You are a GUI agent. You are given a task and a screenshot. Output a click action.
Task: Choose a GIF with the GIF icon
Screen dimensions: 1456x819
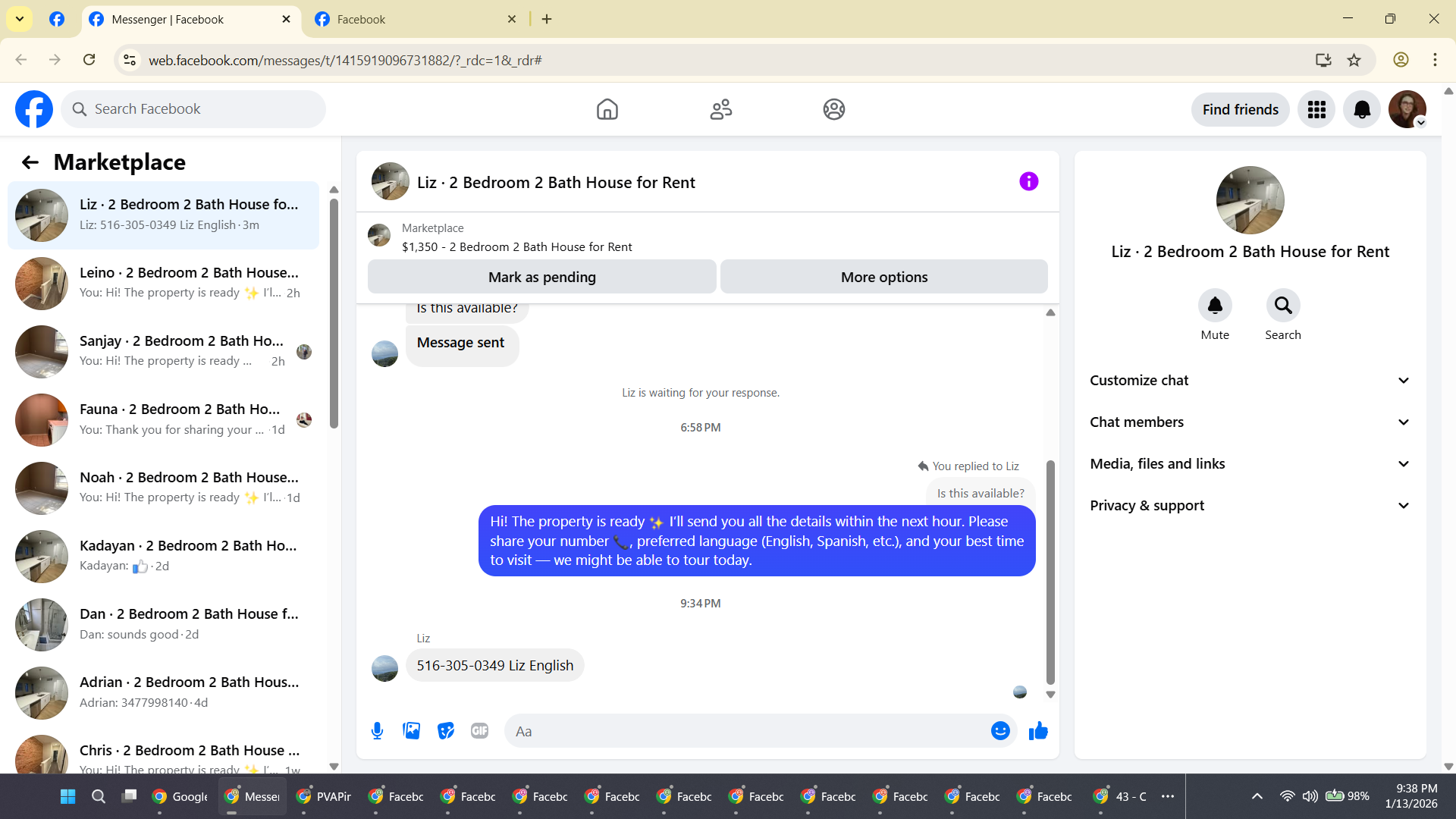point(479,731)
